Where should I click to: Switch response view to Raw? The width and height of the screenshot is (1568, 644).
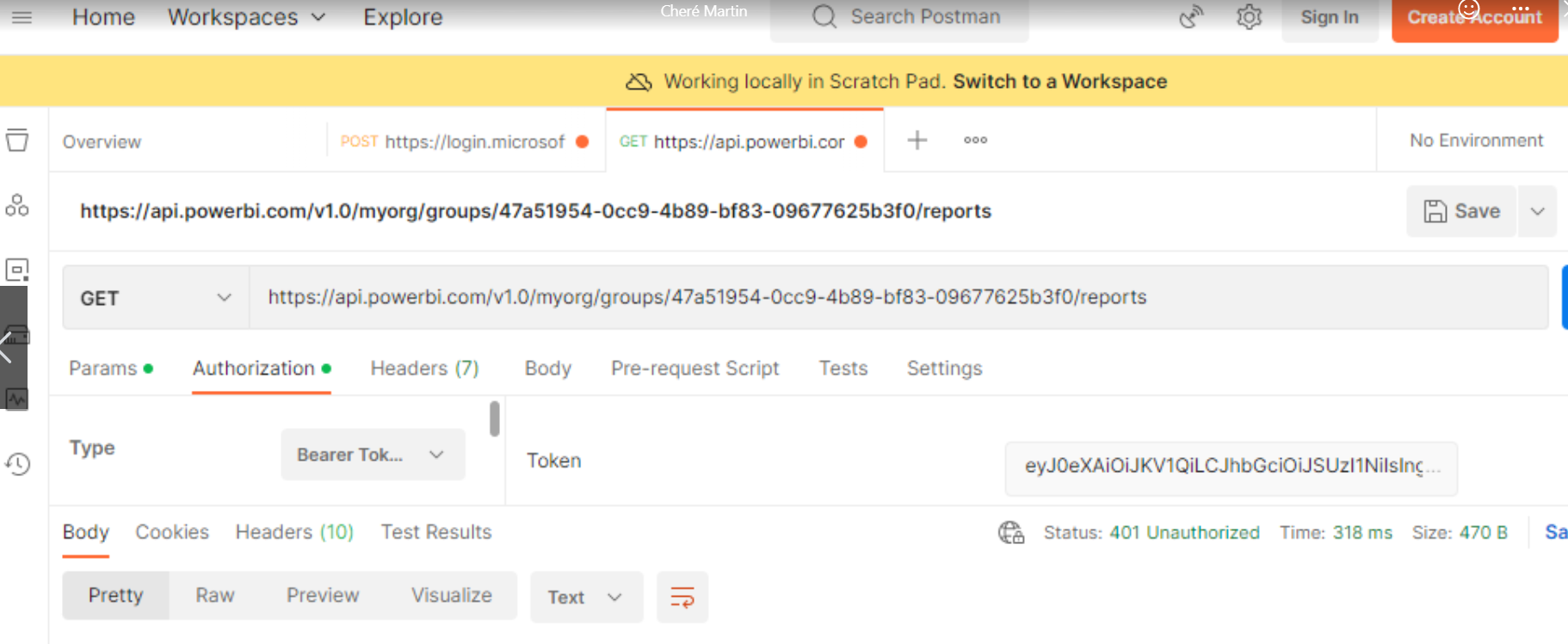tap(215, 596)
